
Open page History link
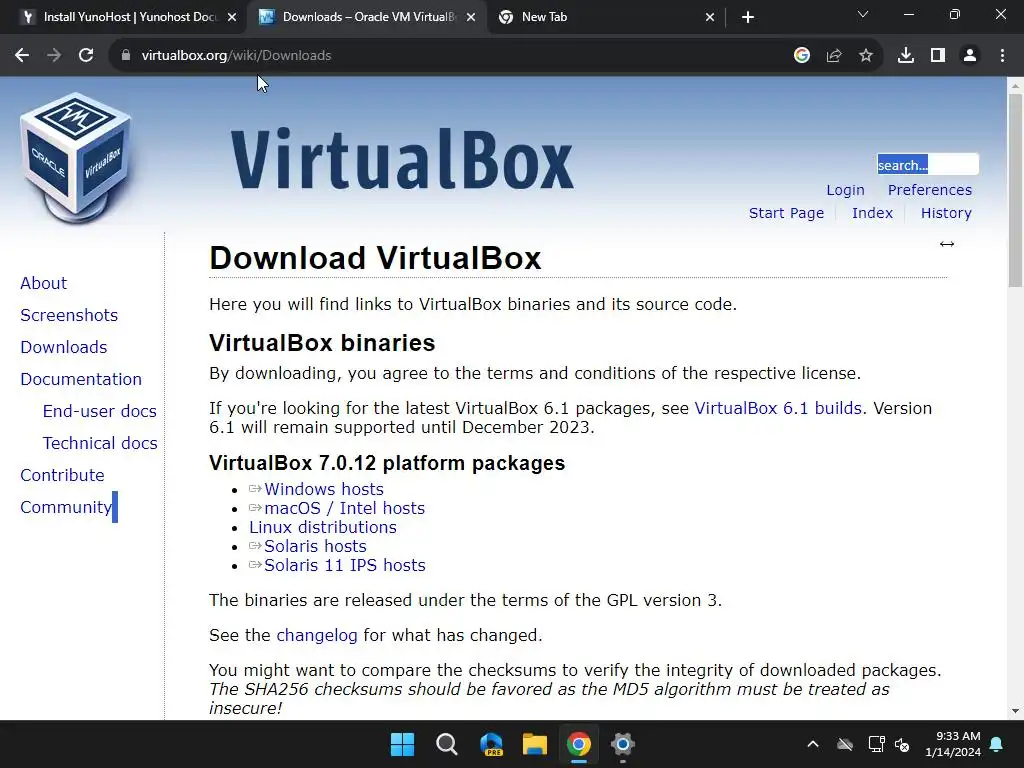(946, 213)
